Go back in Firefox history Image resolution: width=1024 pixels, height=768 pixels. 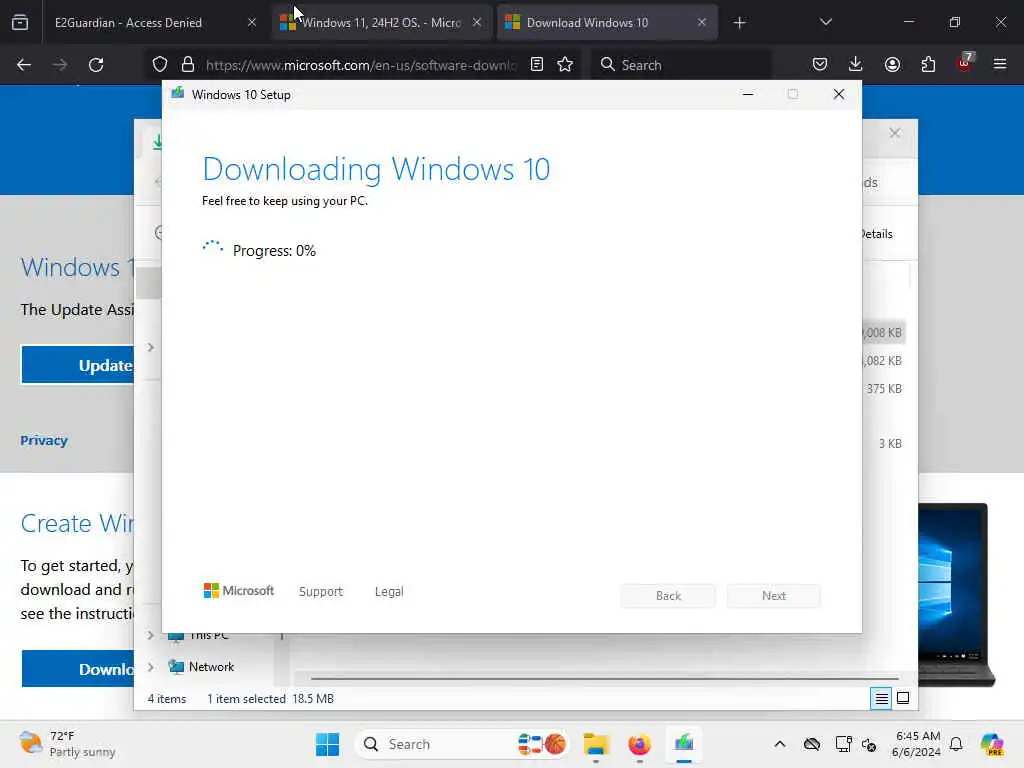pyautogui.click(x=24, y=65)
